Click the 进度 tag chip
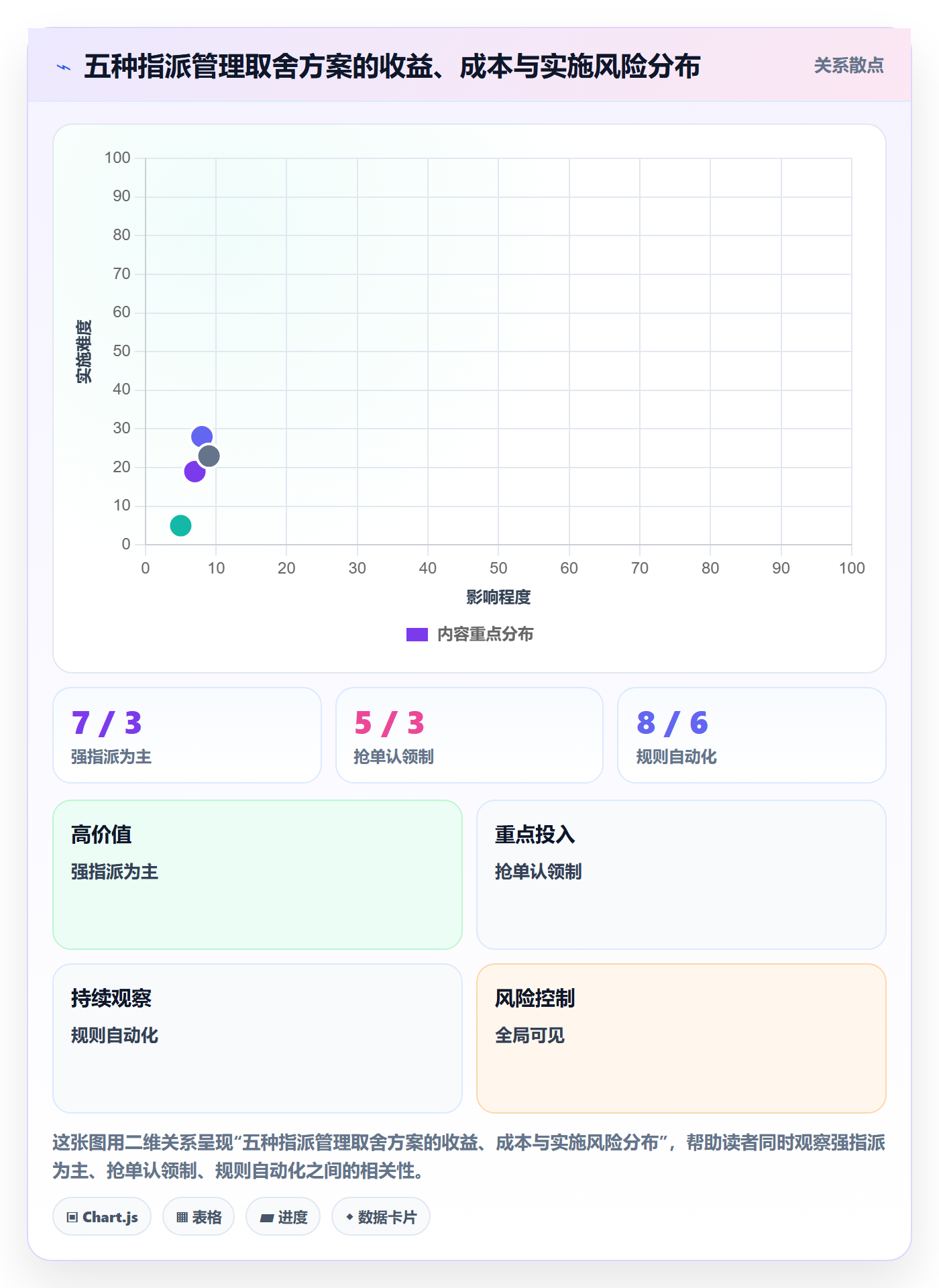The height and width of the screenshot is (1288, 939). click(x=283, y=1217)
